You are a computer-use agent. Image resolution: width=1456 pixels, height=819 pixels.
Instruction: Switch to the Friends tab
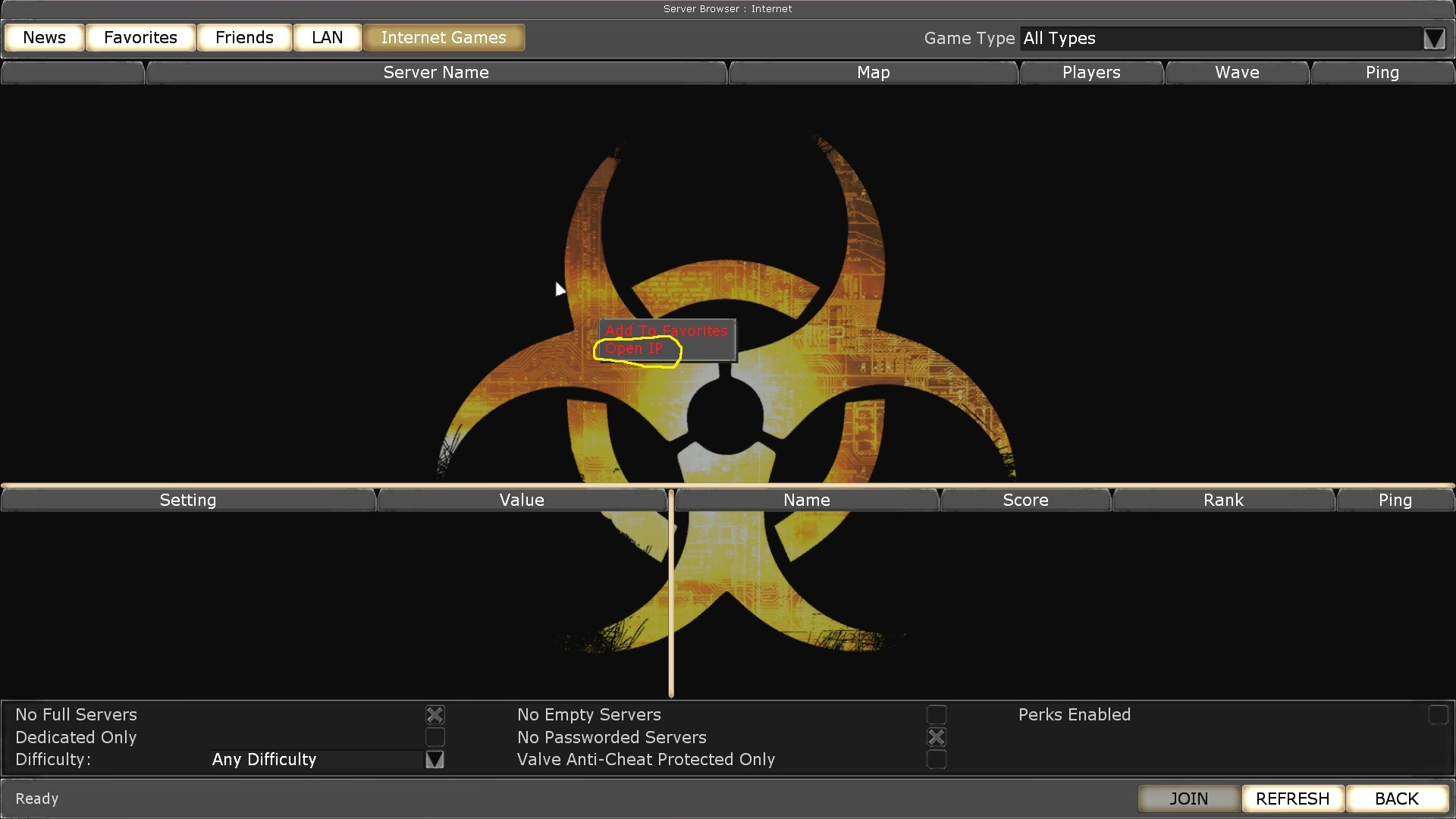pyautogui.click(x=244, y=38)
